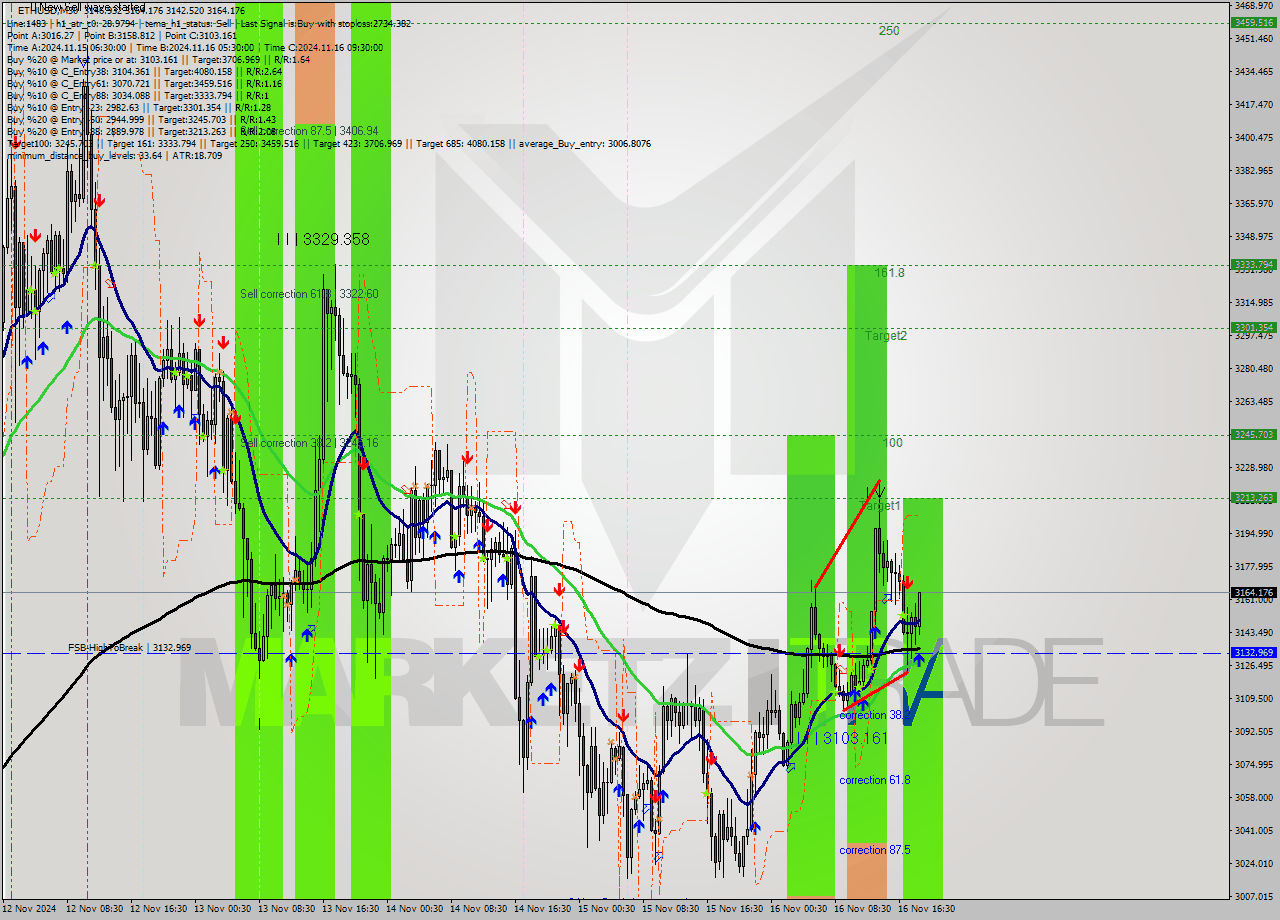The image size is (1280, 920).
Task: Select the green 3245.703 price tag
Action: pyautogui.click(x=1253, y=435)
